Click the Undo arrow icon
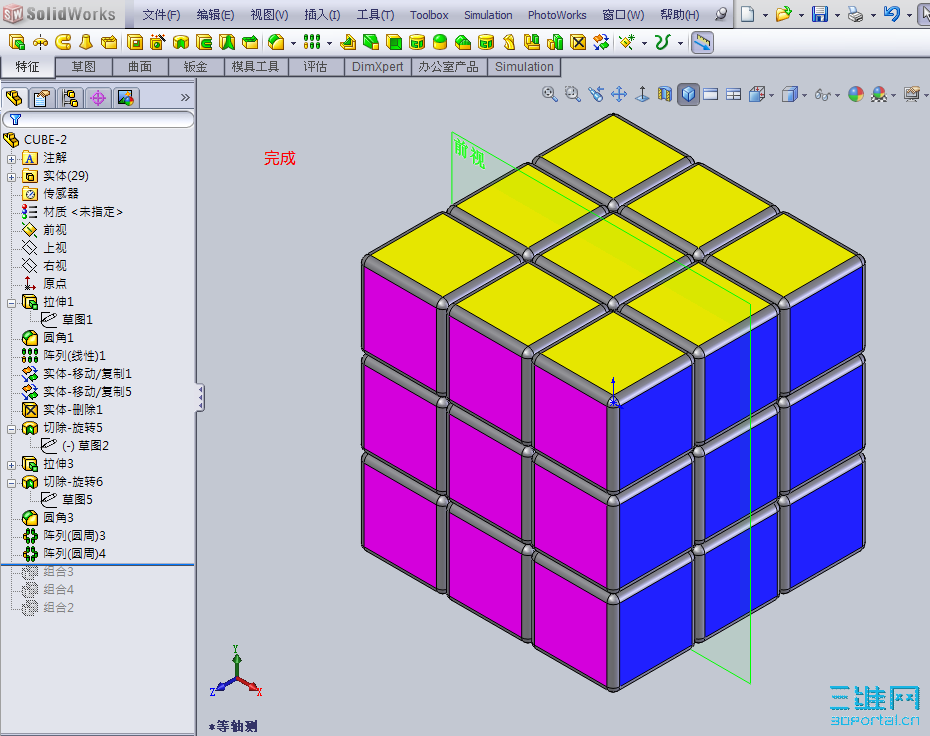 (x=891, y=14)
